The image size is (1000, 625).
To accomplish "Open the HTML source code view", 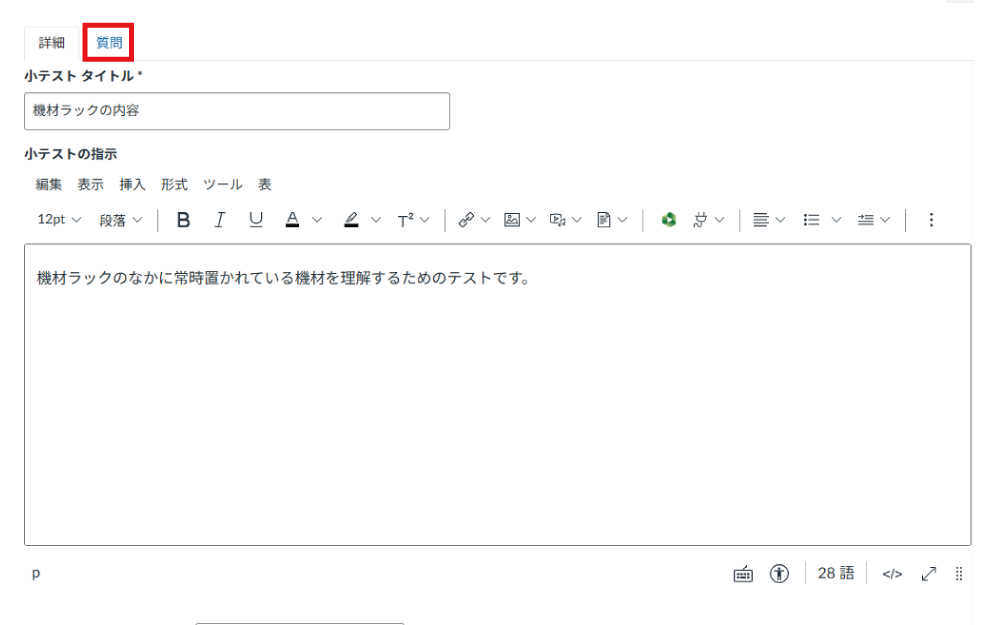I will (x=891, y=573).
